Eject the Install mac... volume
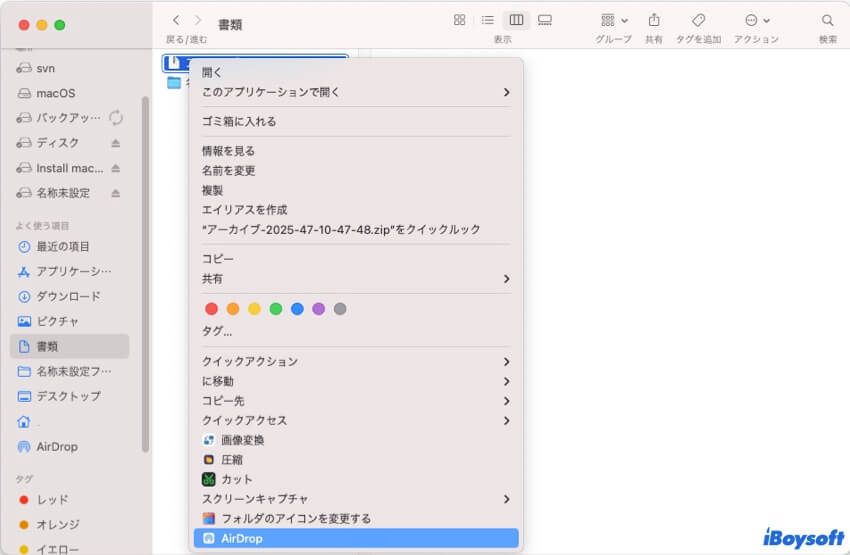Viewport: 850px width, 555px height. click(115, 168)
